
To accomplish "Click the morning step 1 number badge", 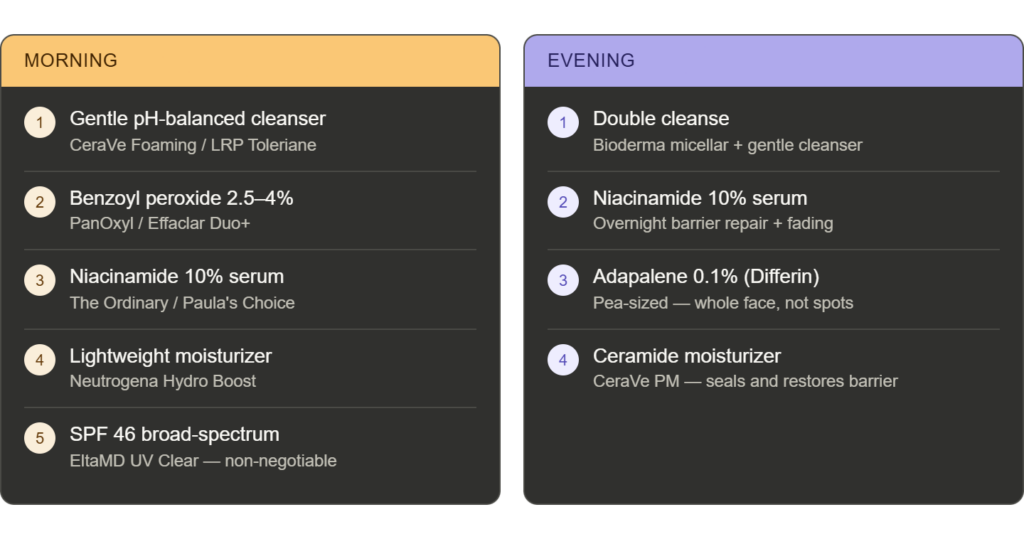I will click(39, 123).
